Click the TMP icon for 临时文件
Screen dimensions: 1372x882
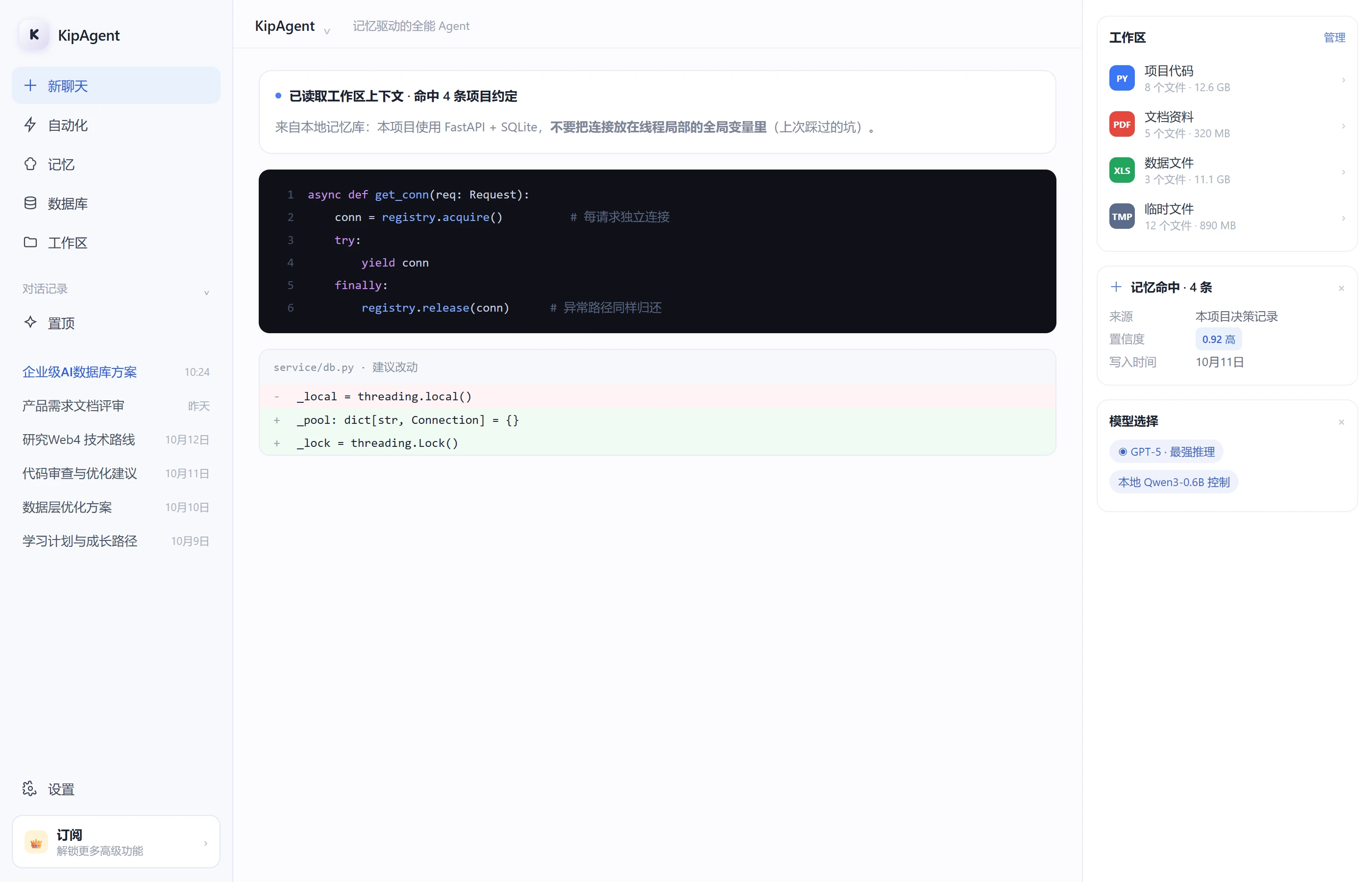[x=1121, y=217]
